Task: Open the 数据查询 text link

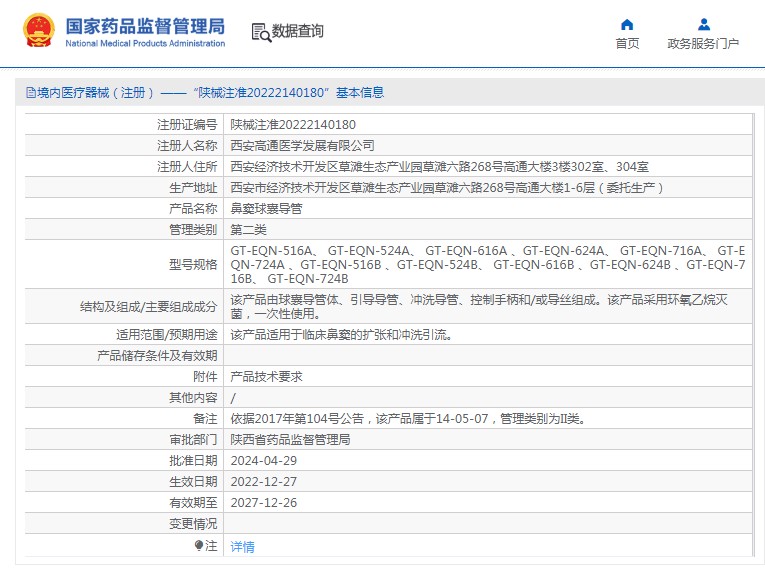Action: coord(298,32)
